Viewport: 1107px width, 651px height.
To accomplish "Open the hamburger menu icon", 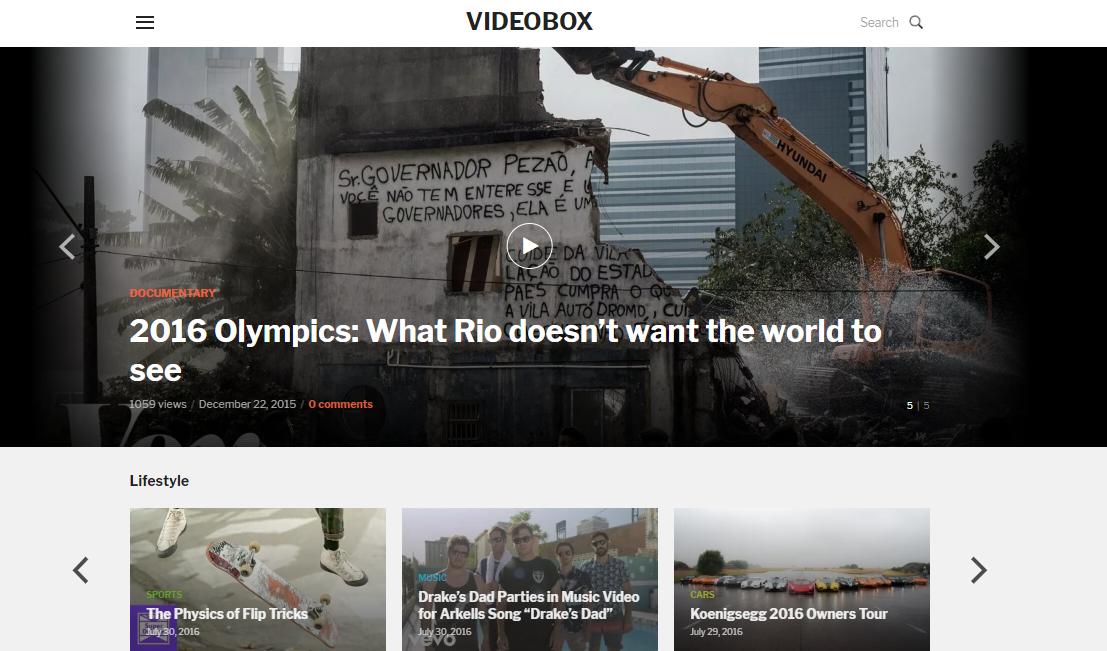I will (145, 23).
